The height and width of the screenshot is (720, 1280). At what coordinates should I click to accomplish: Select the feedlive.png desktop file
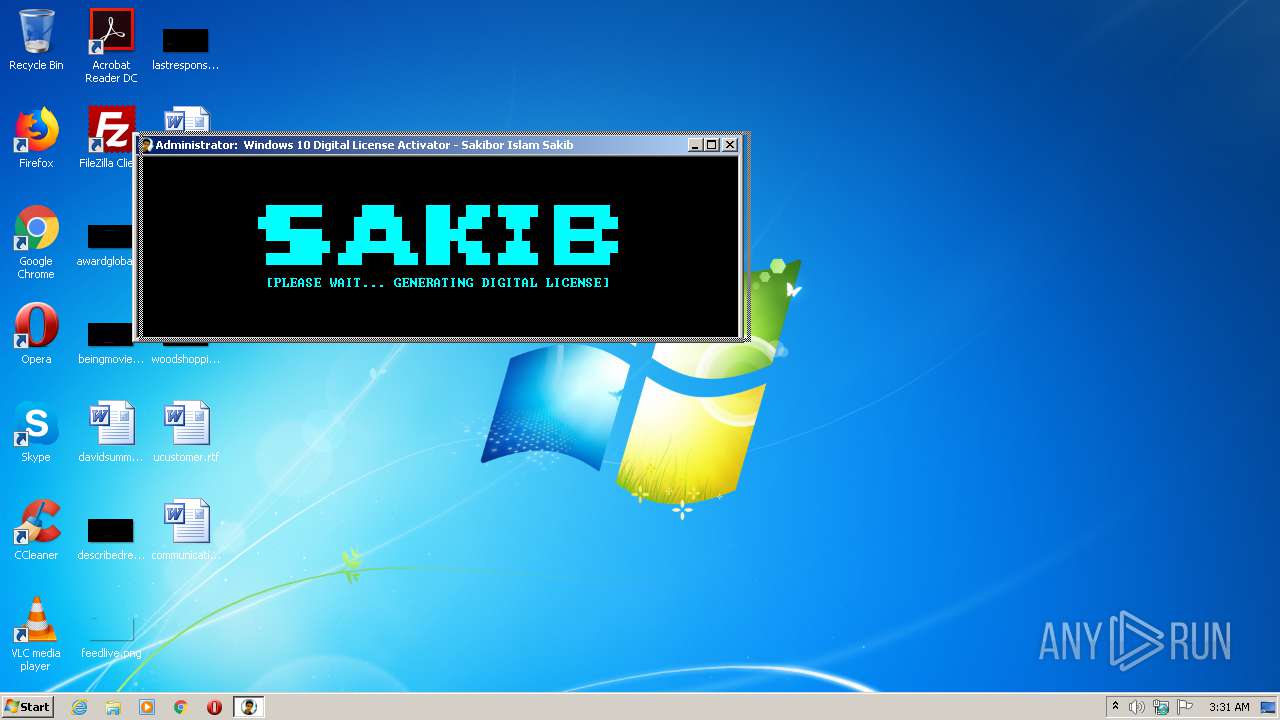(x=111, y=638)
